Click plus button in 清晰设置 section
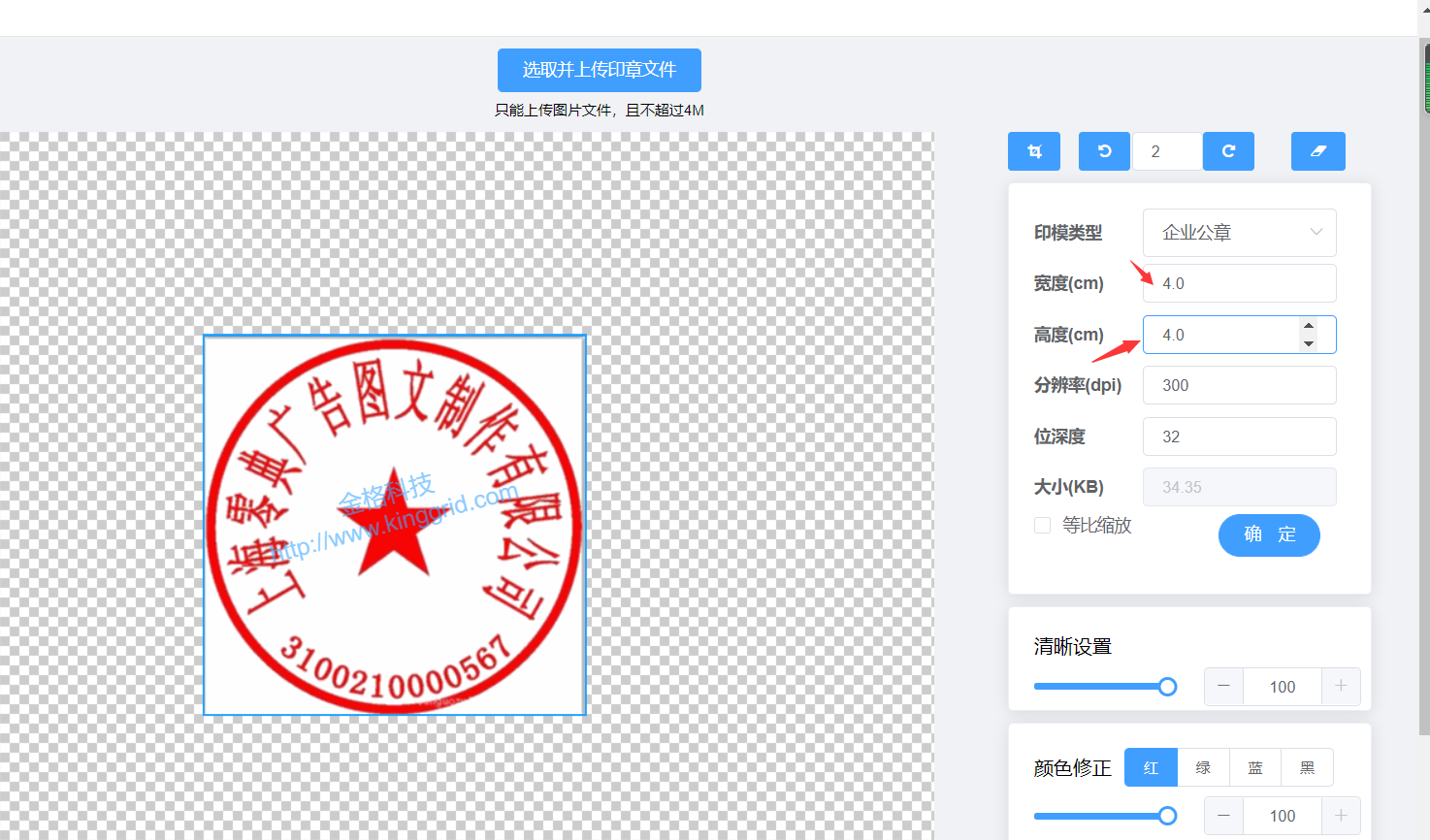This screenshot has width=1430, height=840. coord(1341,687)
